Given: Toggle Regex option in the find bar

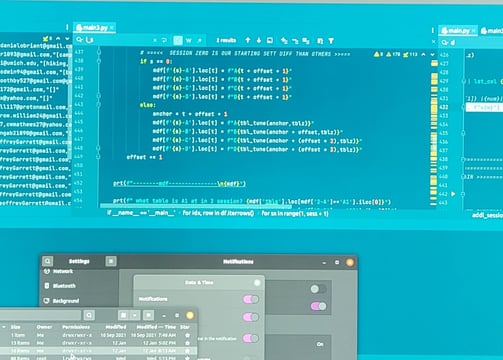Looking at the screenshot, I should tap(199, 40).
